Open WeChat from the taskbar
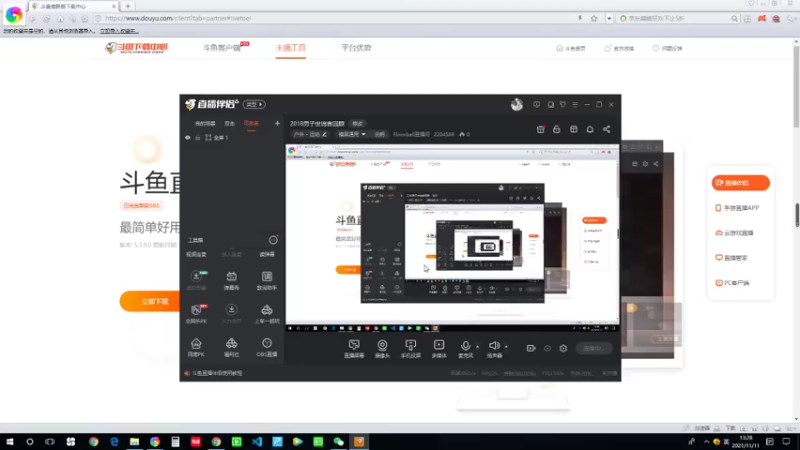This screenshot has height=450, width=800. coord(338,442)
